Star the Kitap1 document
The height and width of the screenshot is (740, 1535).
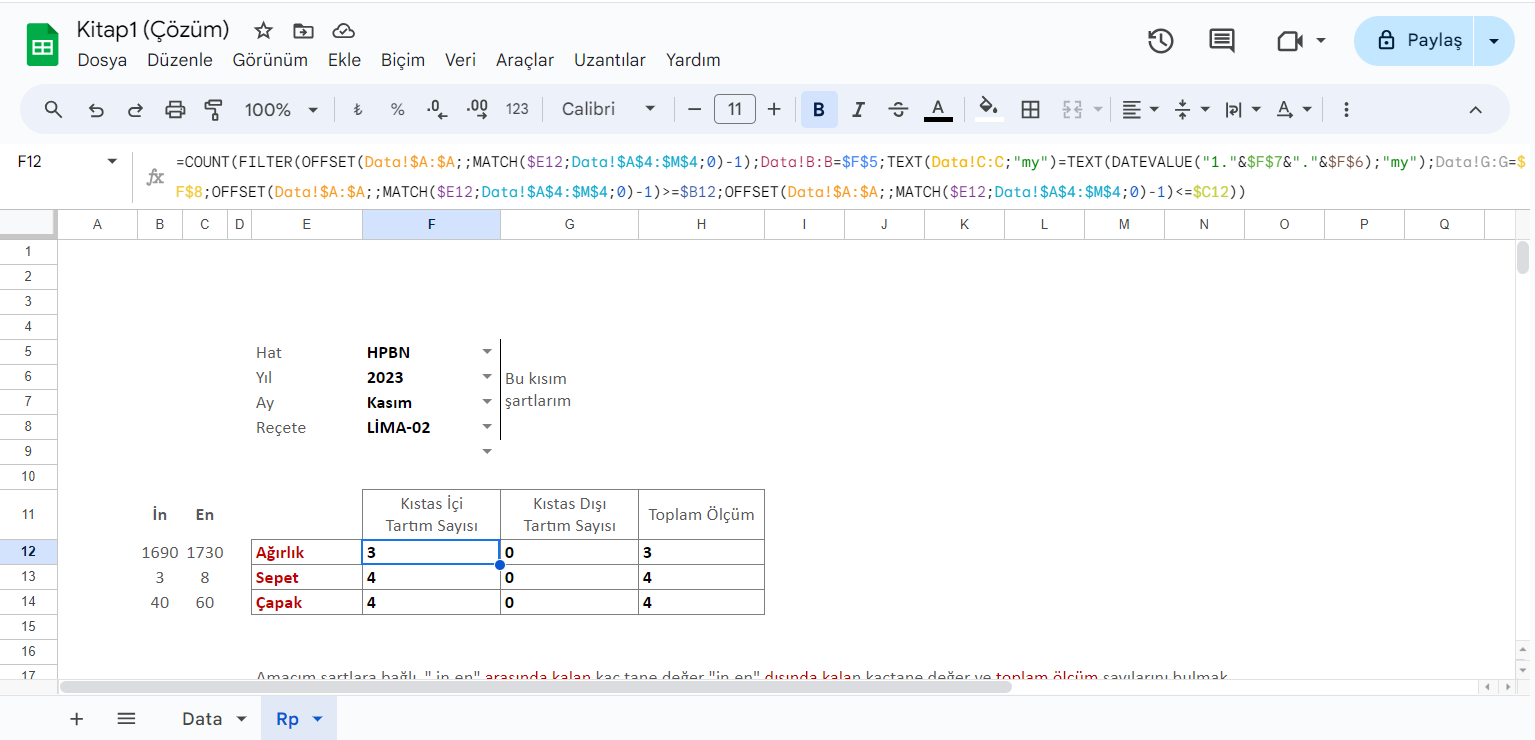tap(263, 30)
